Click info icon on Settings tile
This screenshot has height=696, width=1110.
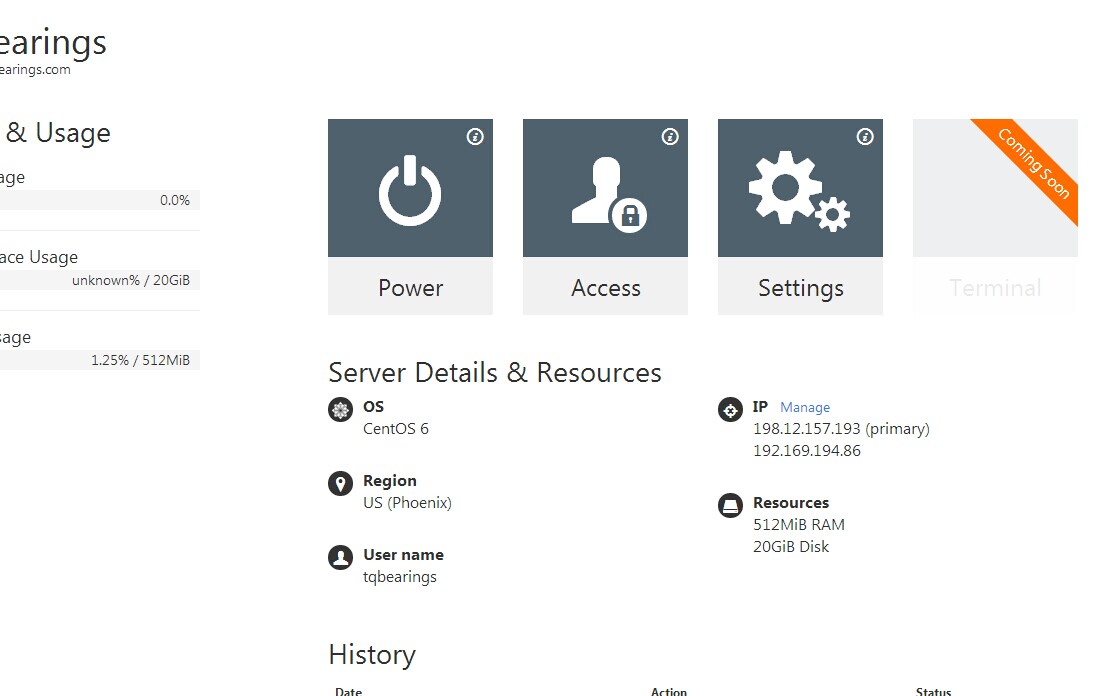point(865,137)
